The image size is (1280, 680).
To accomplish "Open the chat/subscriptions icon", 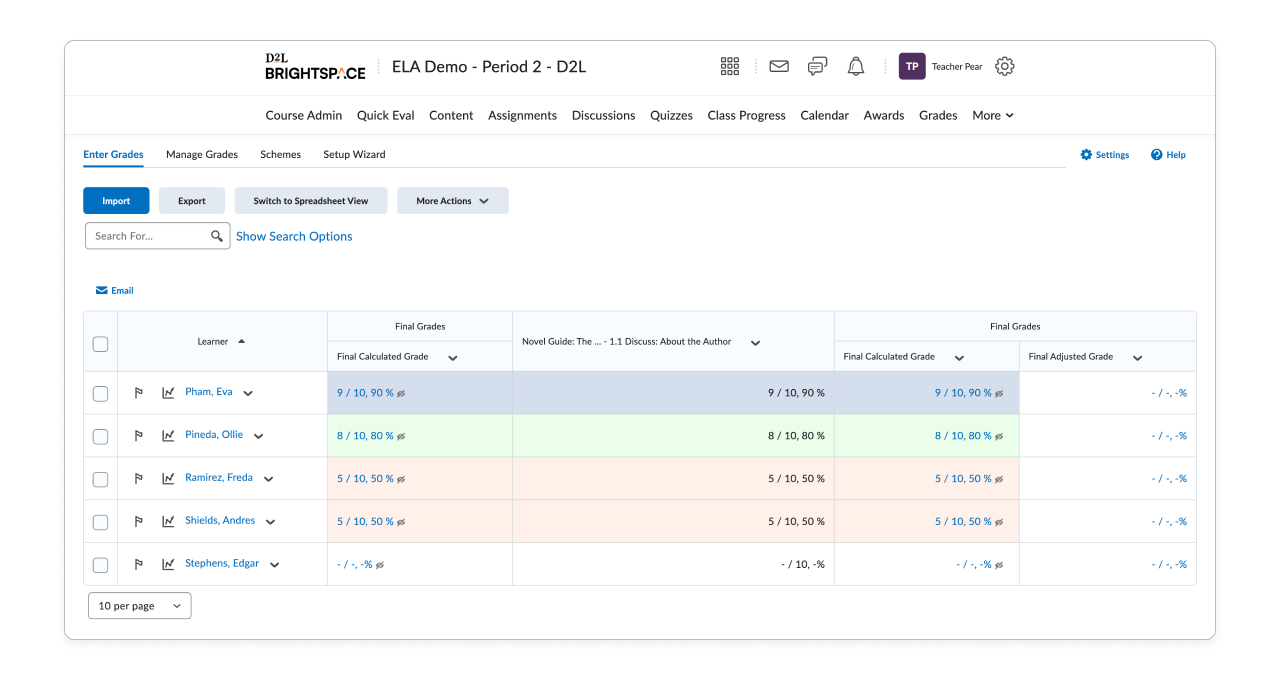I will [817, 65].
